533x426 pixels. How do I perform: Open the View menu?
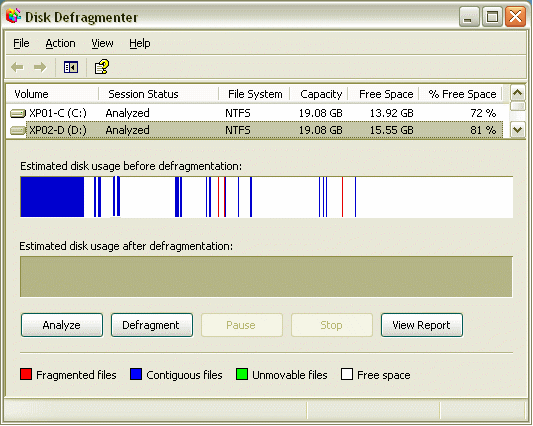pos(102,44)
